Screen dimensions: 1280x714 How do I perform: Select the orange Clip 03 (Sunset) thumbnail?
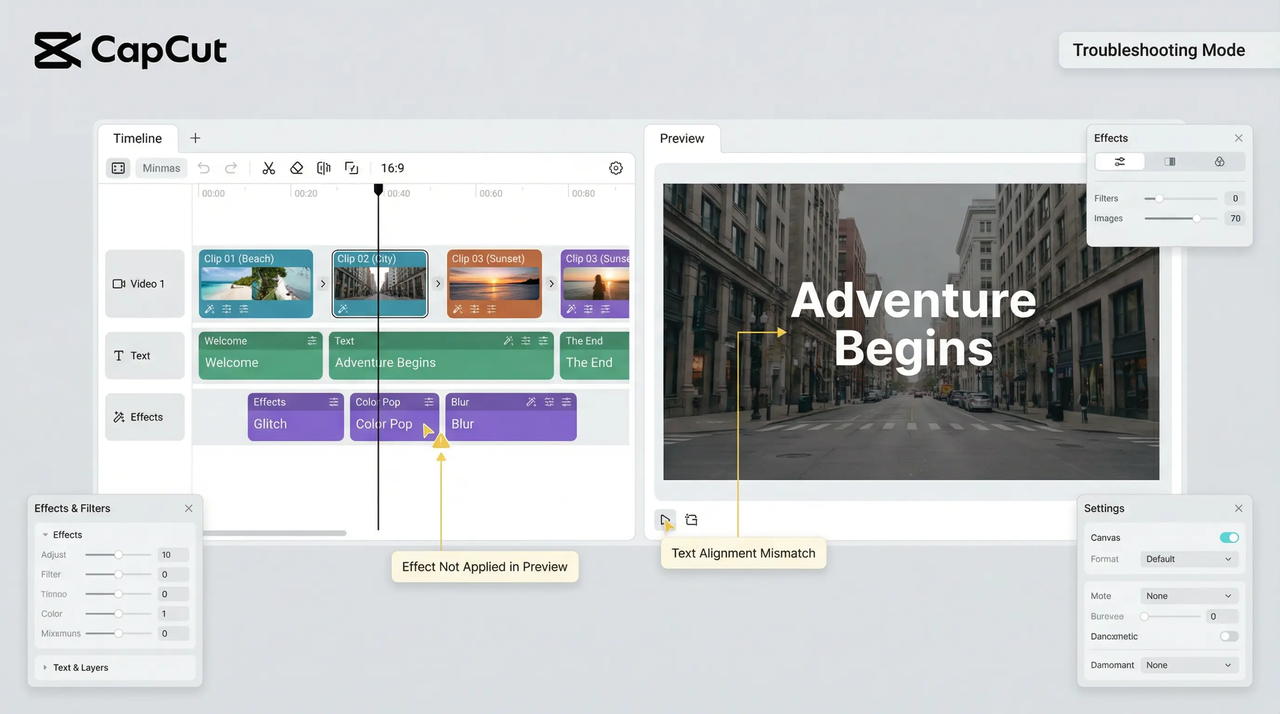pos(494,284)
